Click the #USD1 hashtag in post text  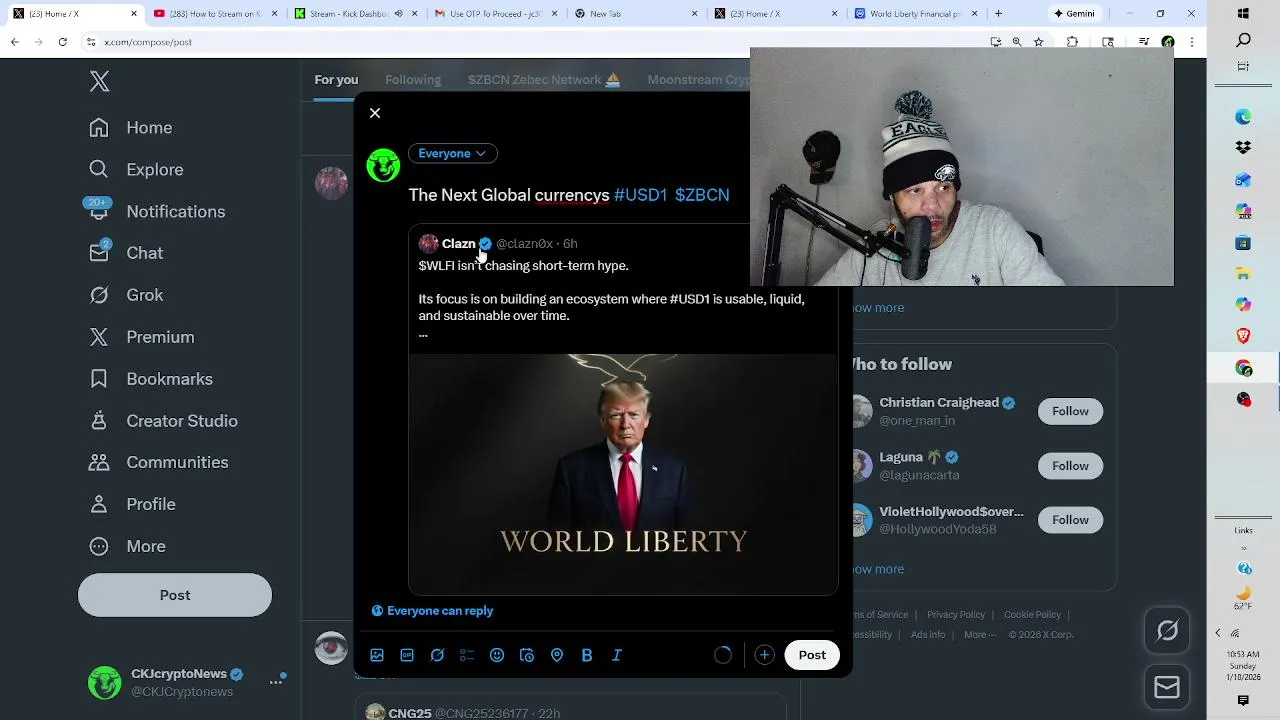point(640,195)
